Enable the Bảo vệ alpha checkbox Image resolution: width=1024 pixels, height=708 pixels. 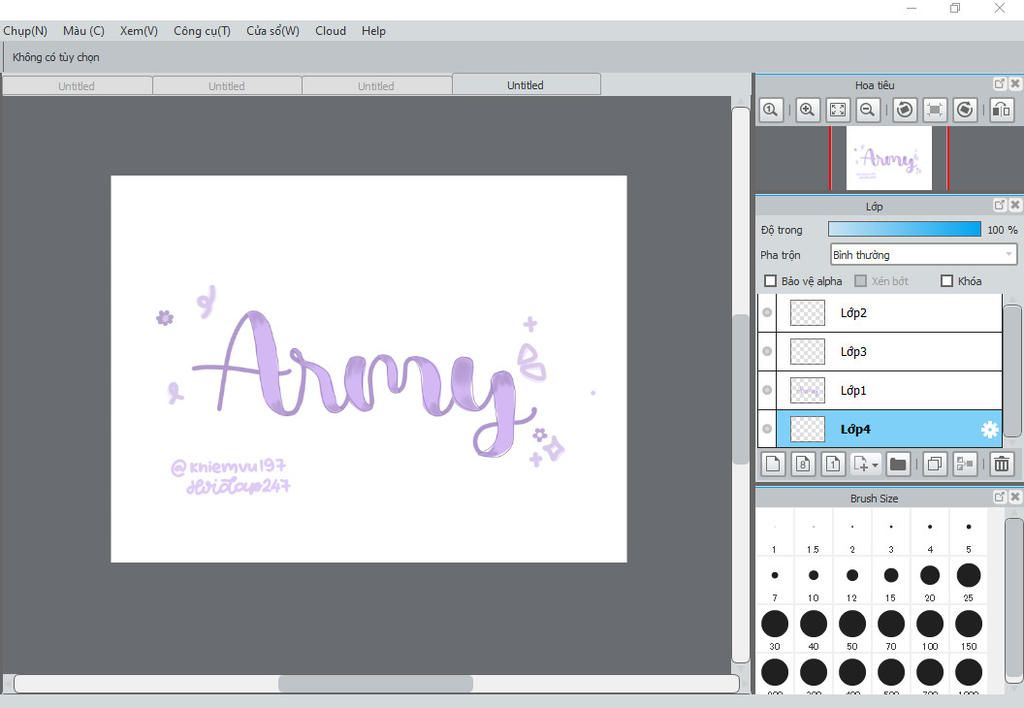[770, 281]
